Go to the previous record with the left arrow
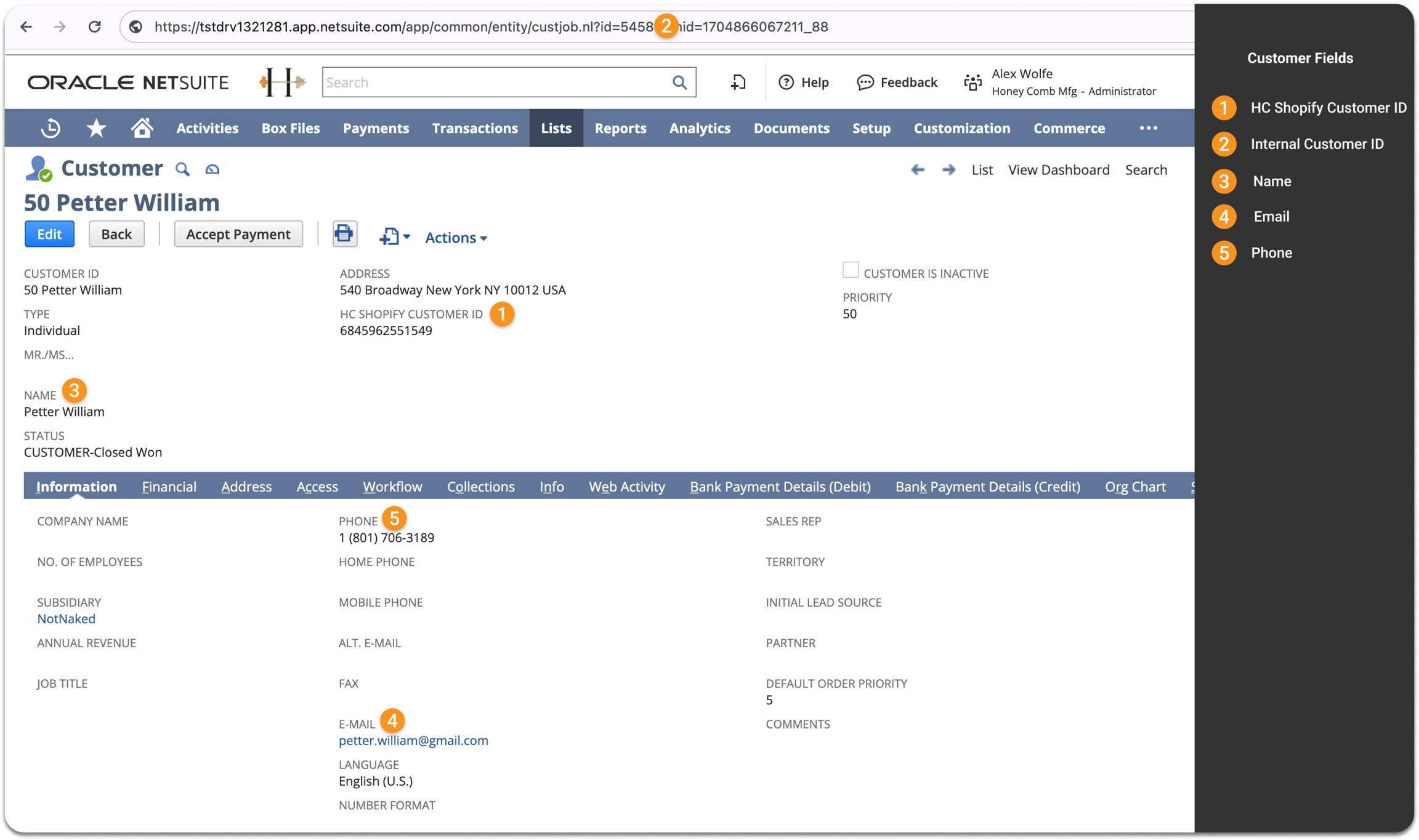This screenshot has height=840, width=1419. (x=918, y=169)
